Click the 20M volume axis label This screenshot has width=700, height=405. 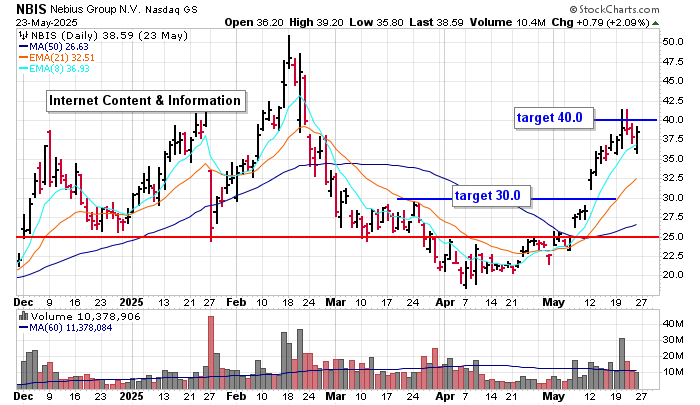pyautogui.click(x=673, y=356)
